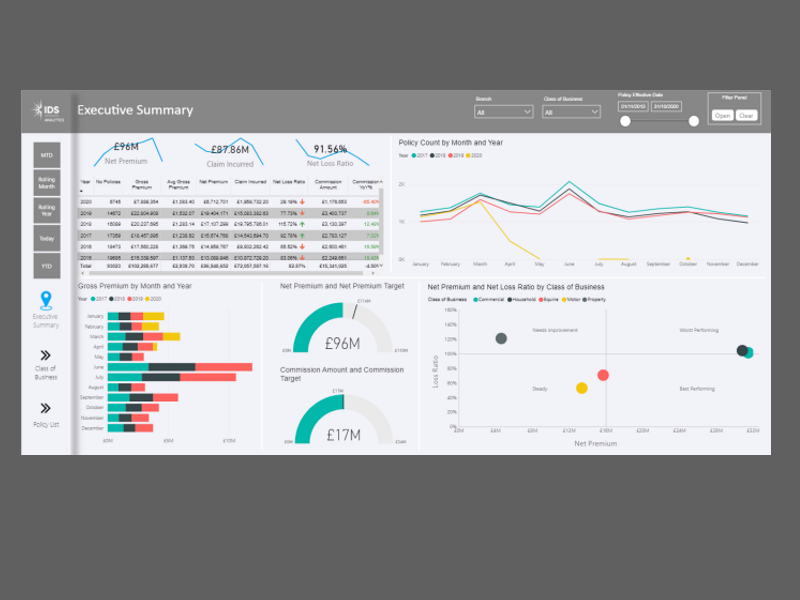Viewport: 800px width, 600px height.
Task: Toggle the Rolling Month period filter
Action: (47, 183)
